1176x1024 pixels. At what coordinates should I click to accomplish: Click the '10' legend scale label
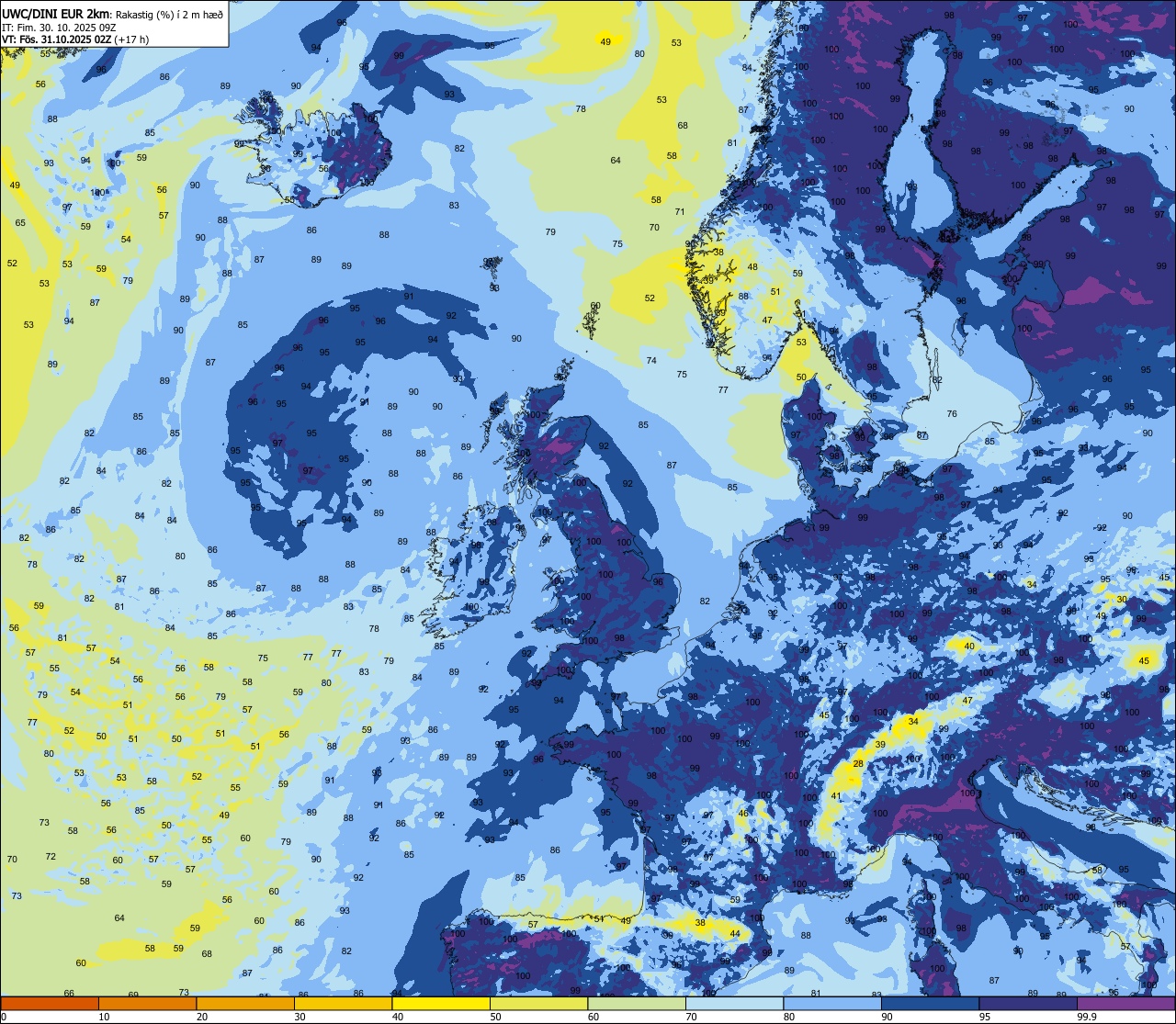pyautogui.click(x=104, y=1017)
